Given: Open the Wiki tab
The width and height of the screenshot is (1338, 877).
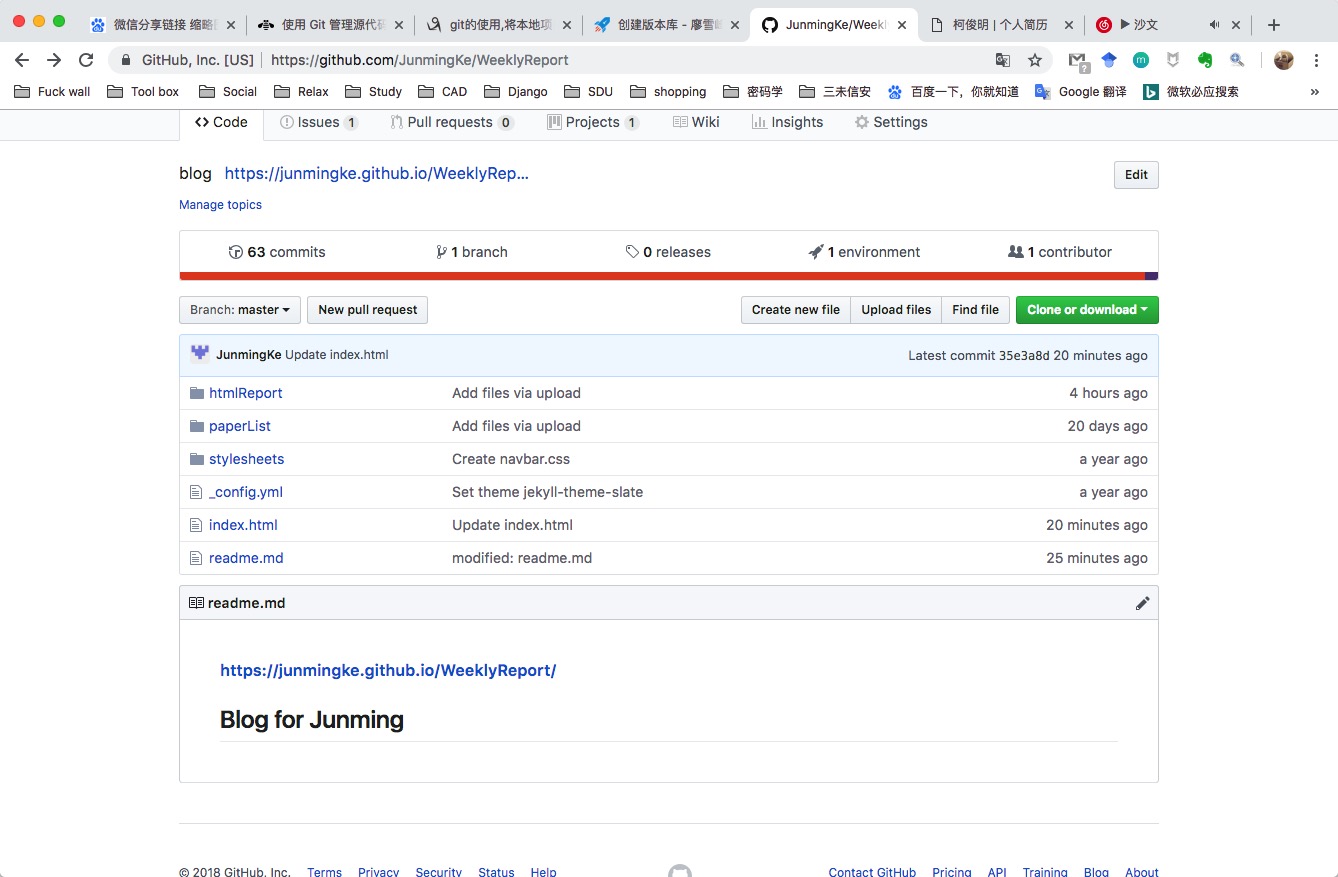Looking at the screenshot, I should pyautogui.click(x=696, y=122).
